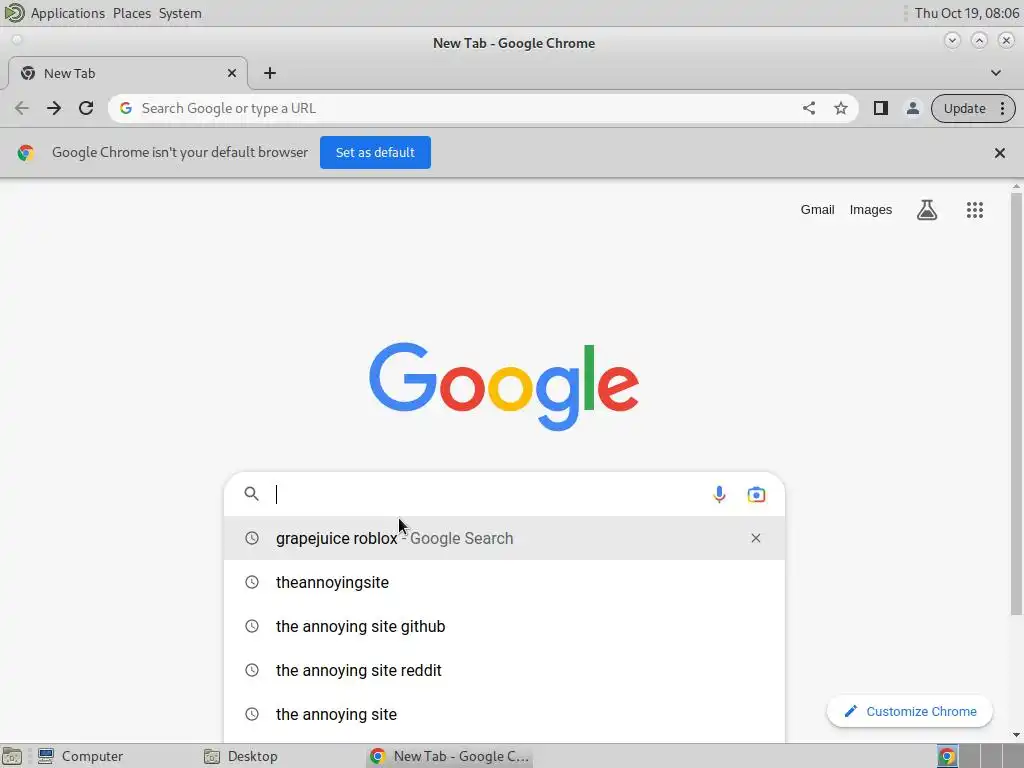Image resolution: width=1024 pixels, height=768 pixels.
Task: Open the Places menu
Action: pyautogui.click(x=131, y=13)
